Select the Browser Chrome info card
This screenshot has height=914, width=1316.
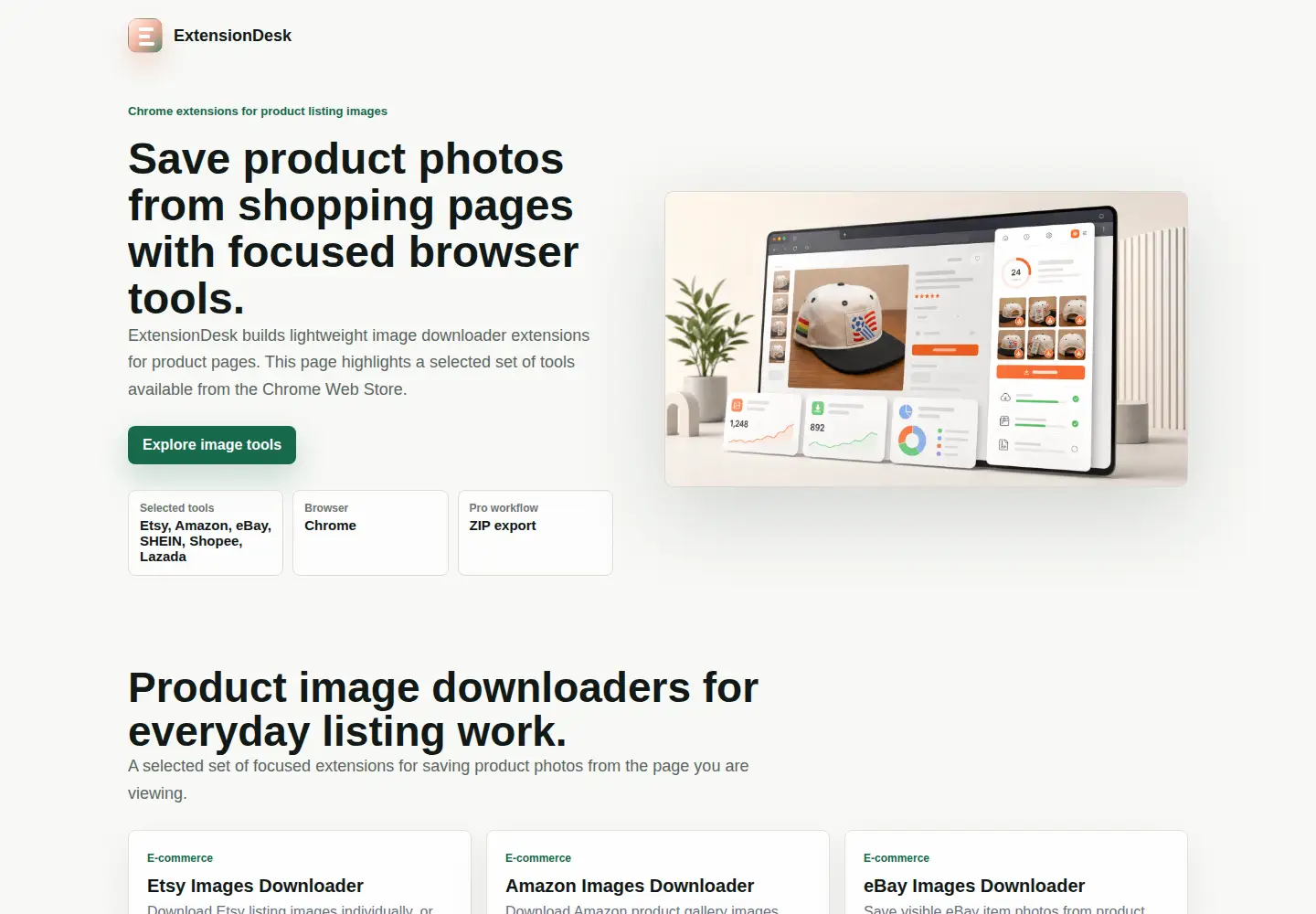(x=370, y=533)
